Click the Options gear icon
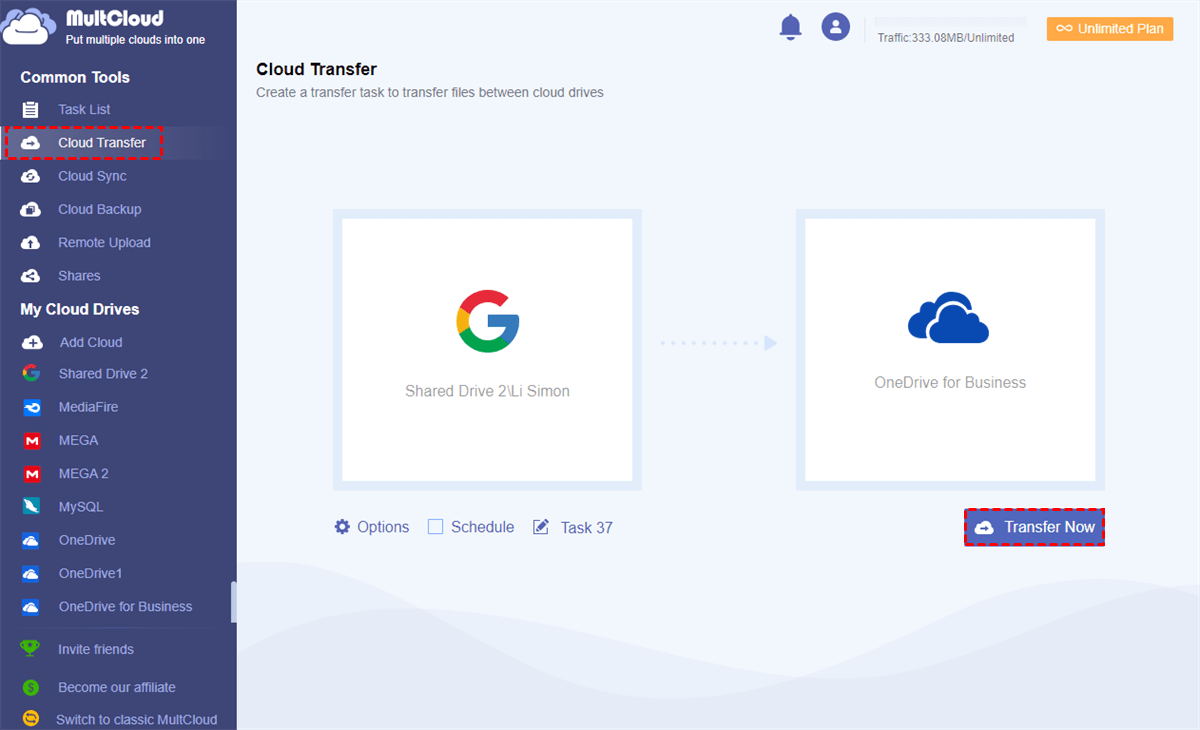The image size is (1200, 730). tap(342, 526)
